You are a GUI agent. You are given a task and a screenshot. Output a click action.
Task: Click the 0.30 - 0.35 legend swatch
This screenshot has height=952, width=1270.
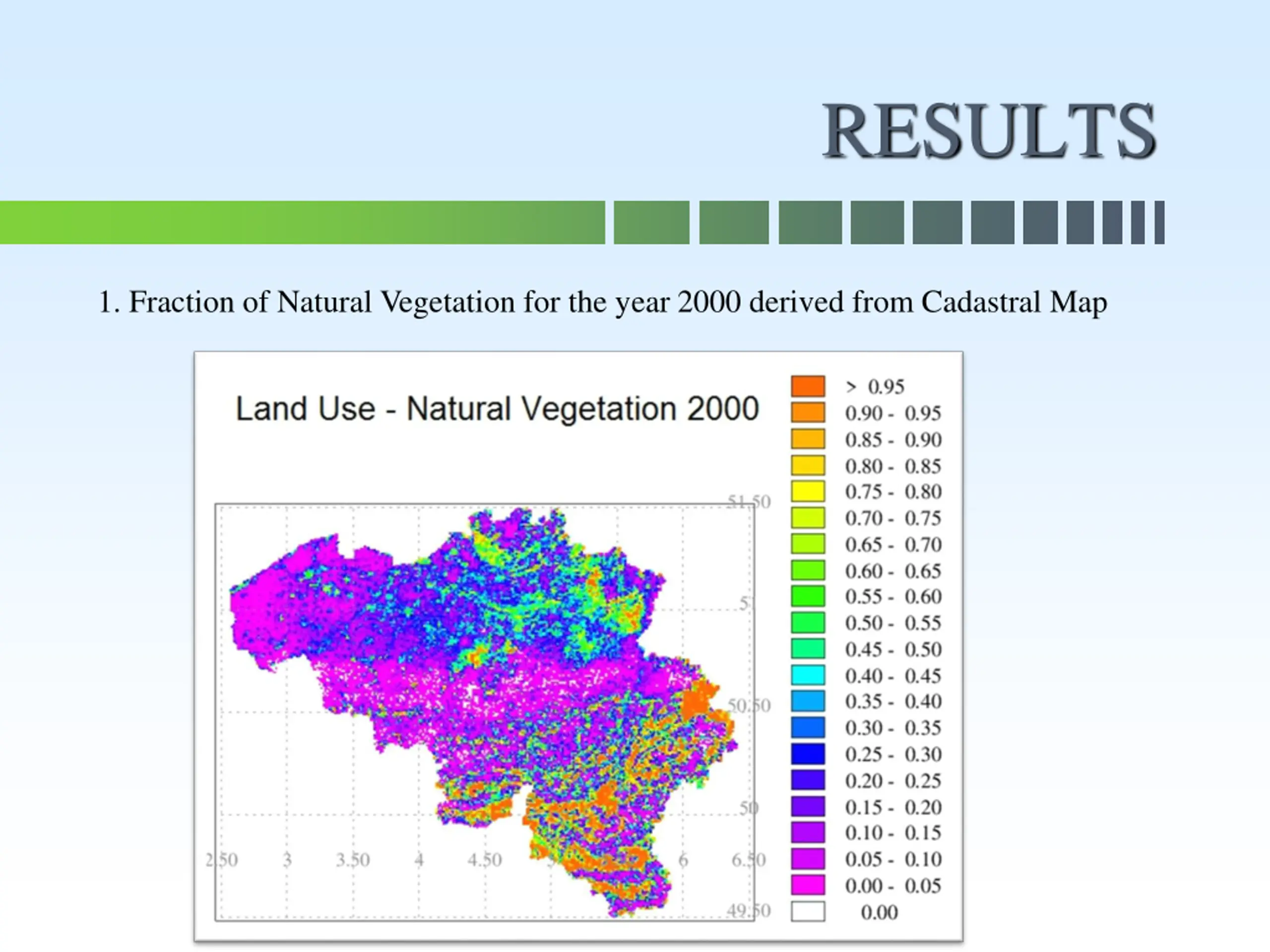tap(808, 727)
